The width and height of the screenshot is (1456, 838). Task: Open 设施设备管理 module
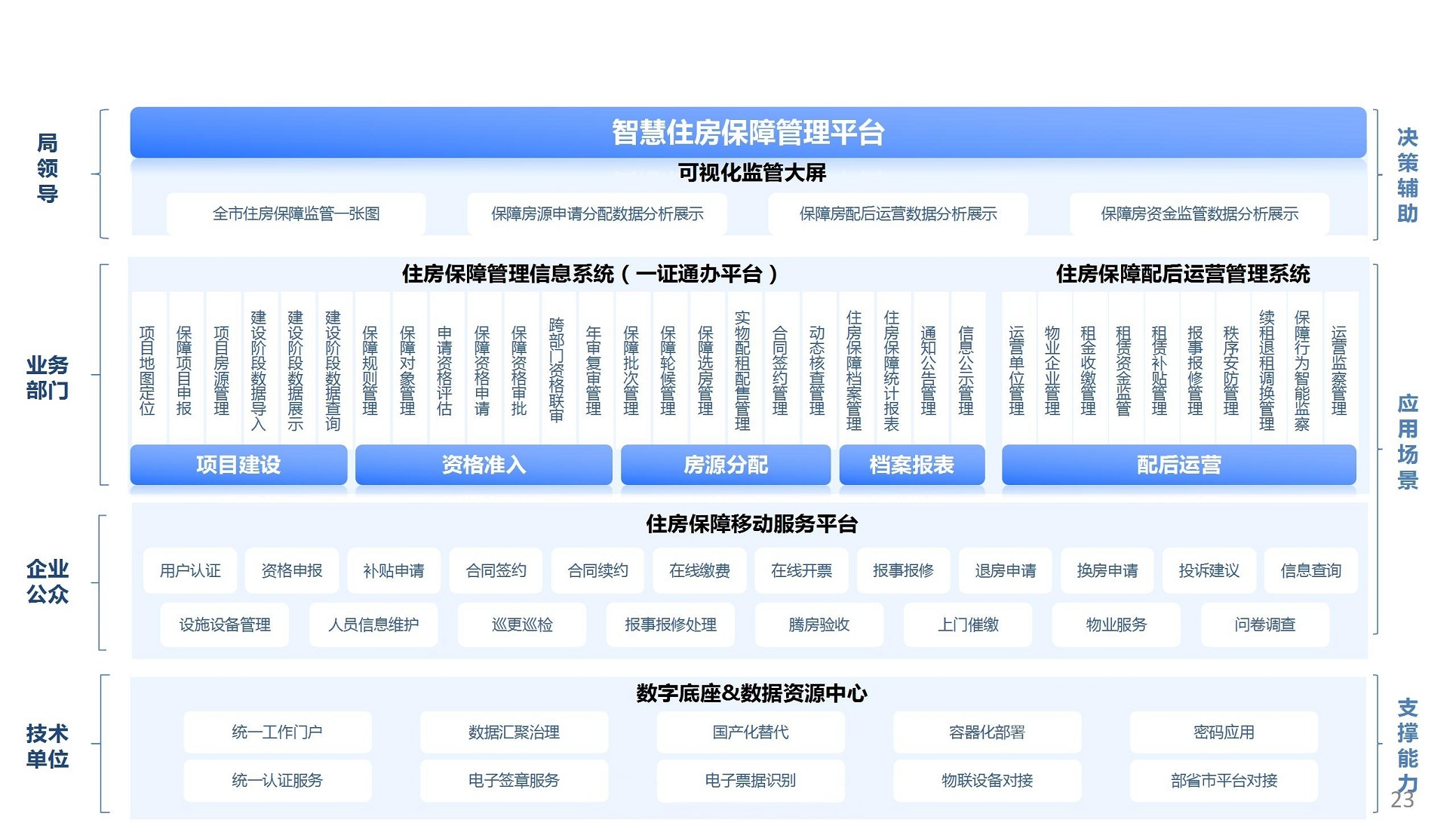tap(224, 625)
